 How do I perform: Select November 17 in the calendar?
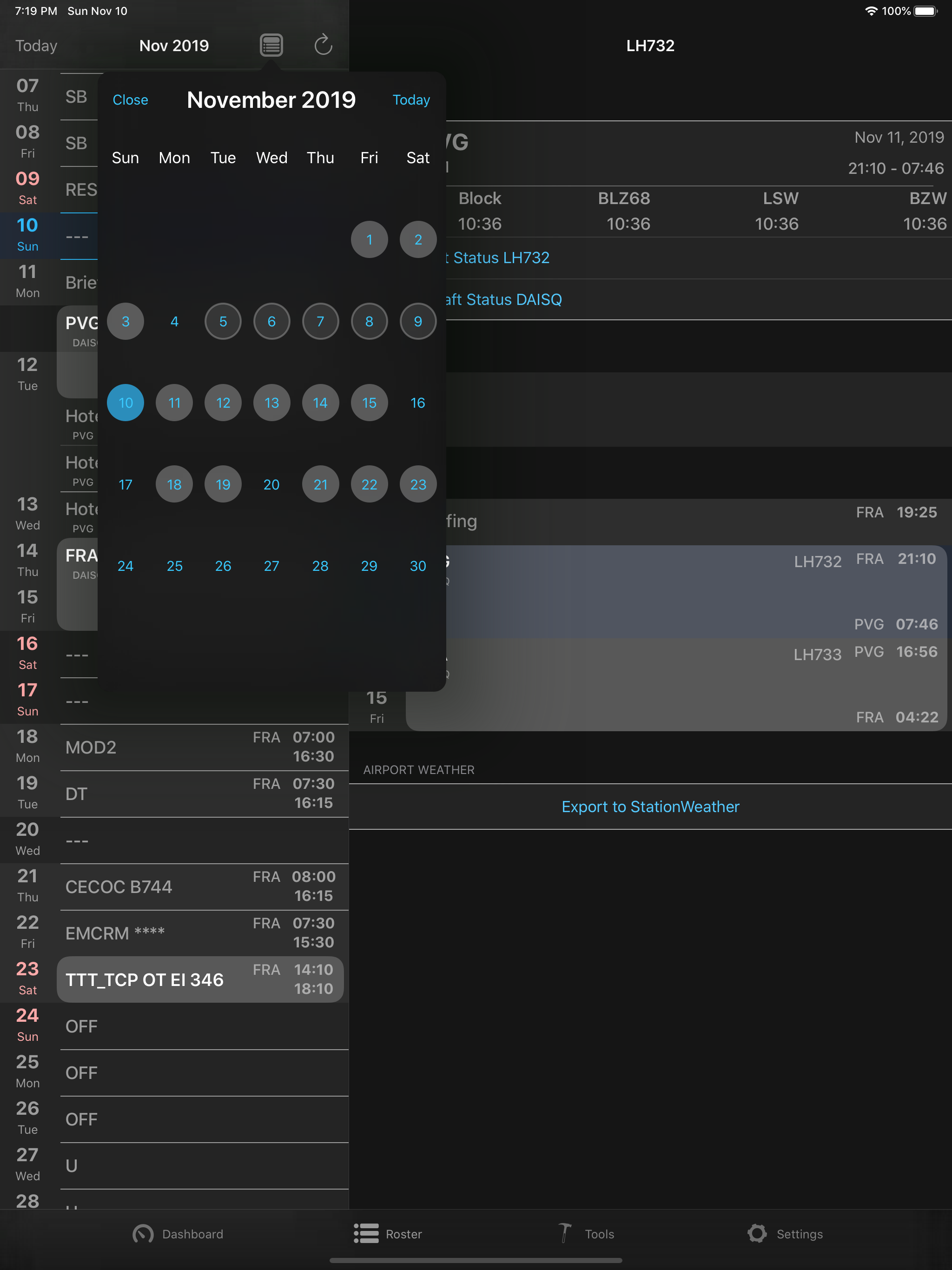point(126,484)
